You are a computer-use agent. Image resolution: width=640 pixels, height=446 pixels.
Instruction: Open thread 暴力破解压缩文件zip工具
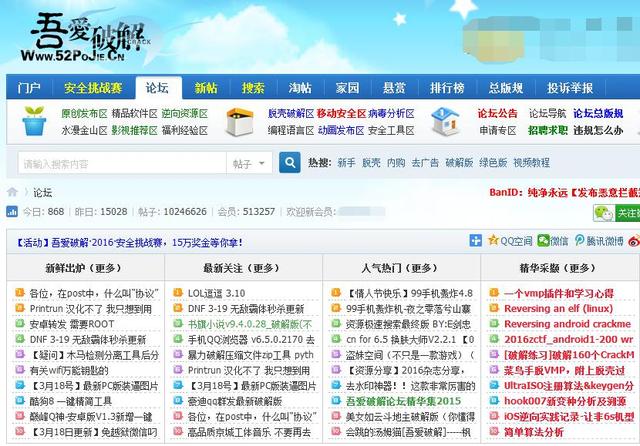tap(251, 355)
